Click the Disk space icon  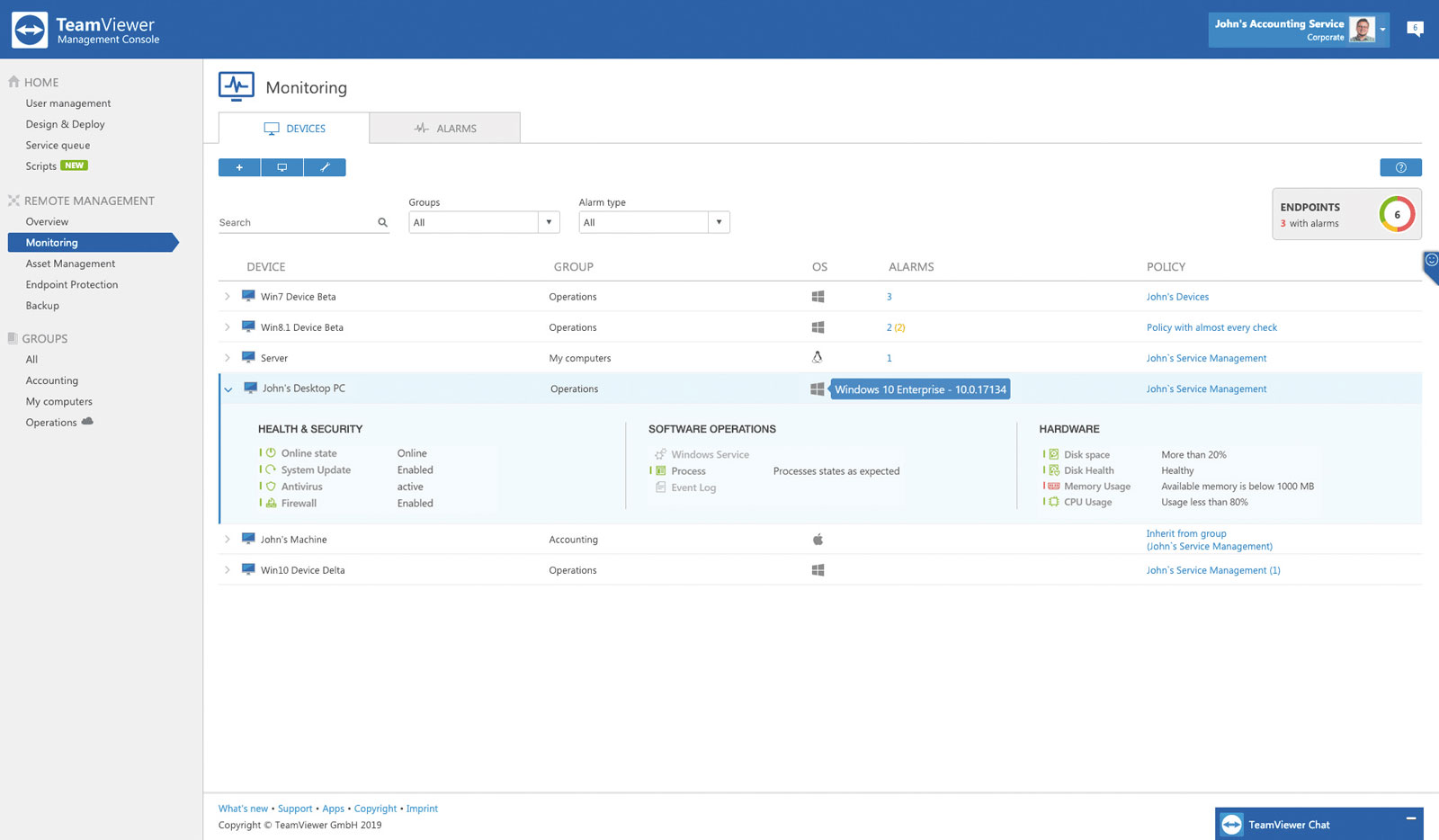(x=1054, y=454)
